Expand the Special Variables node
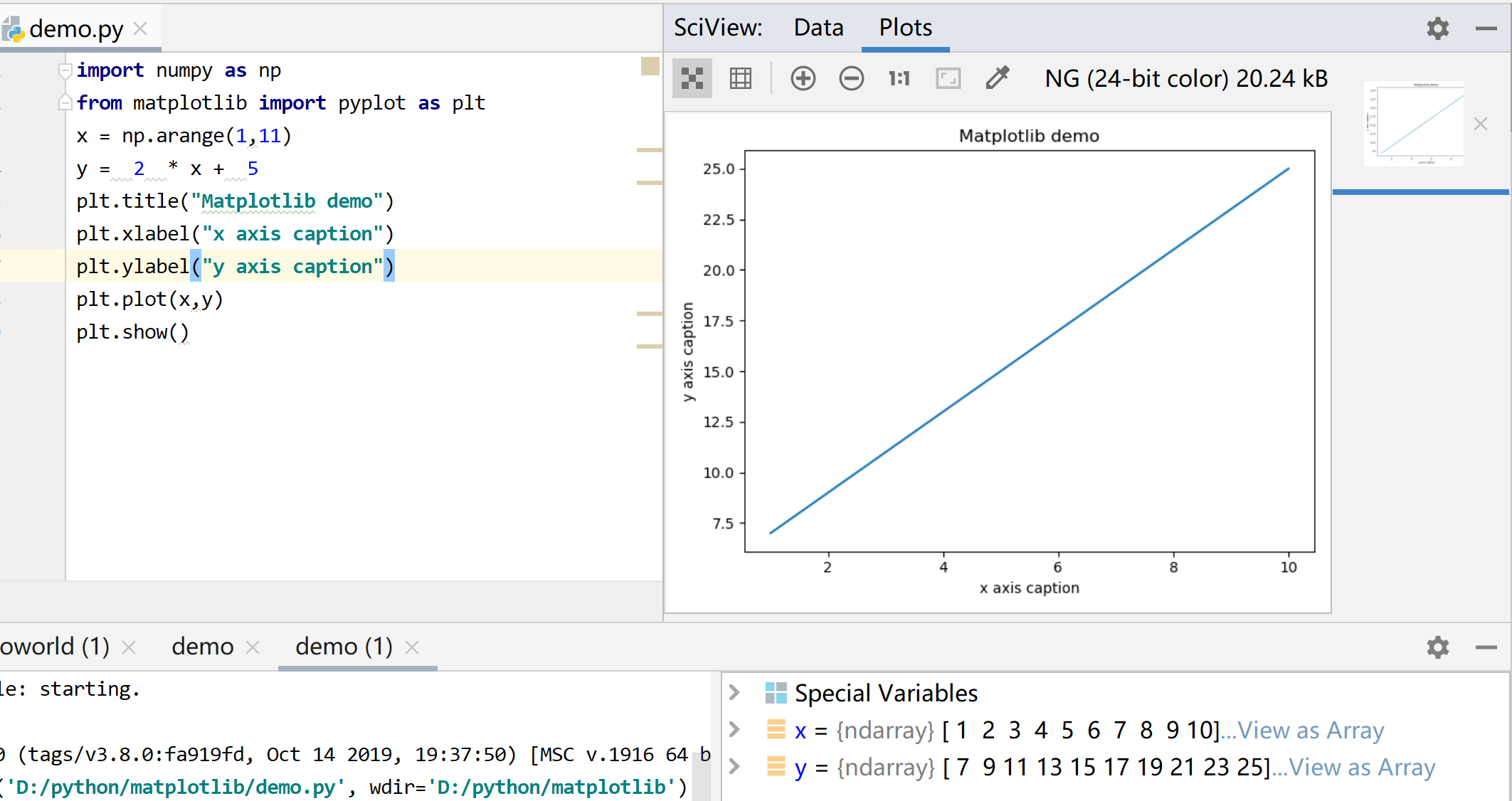The width and height of the screenshot is (1512, 801). click(735, 692)
